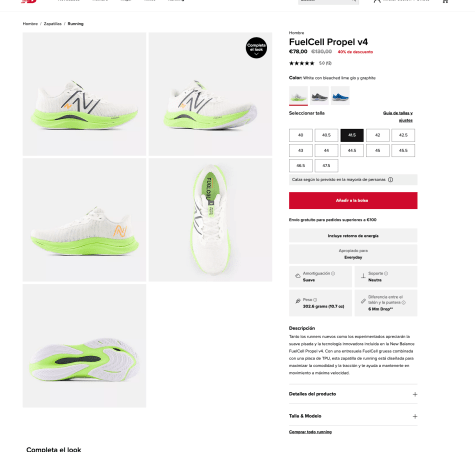Open the heel-to-toe drop info icon
Image resolution: width=475 pixels, height=452 pixels.
pyautogui.click(x=404, y=303)
